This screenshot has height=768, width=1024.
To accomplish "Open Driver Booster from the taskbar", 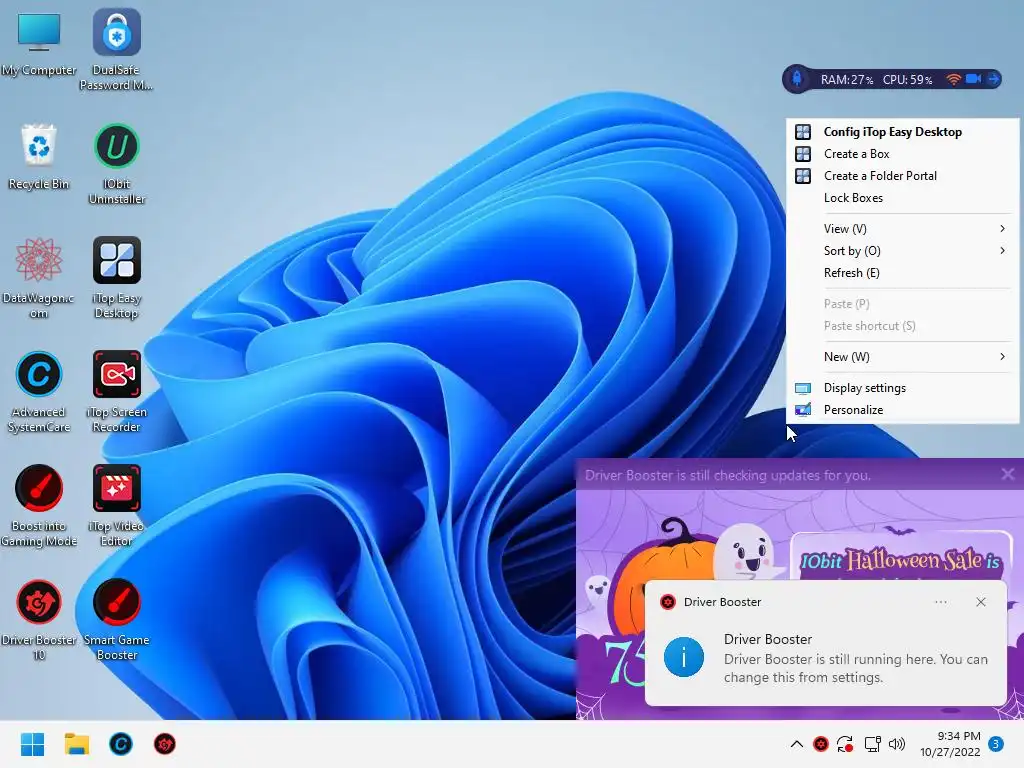I will [165, 744].
